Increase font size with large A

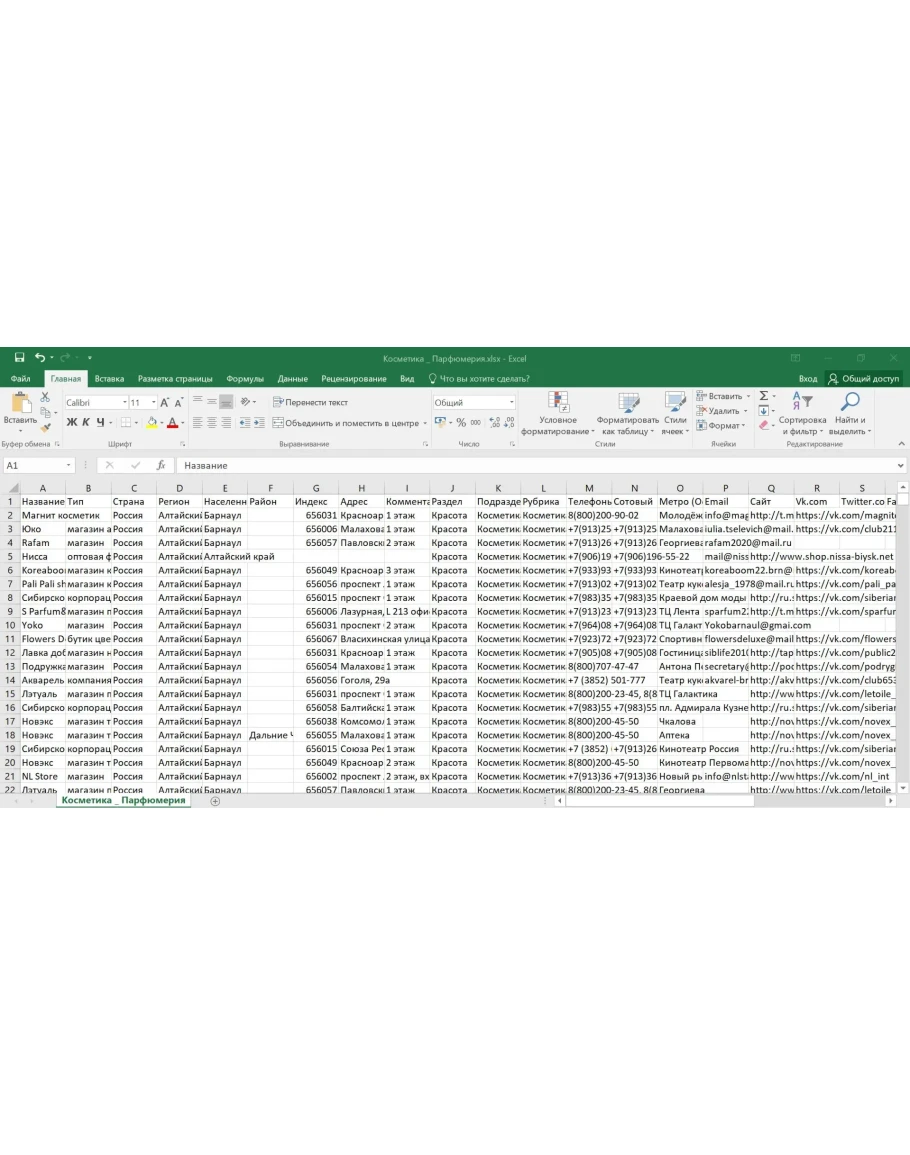pos(164,403)
